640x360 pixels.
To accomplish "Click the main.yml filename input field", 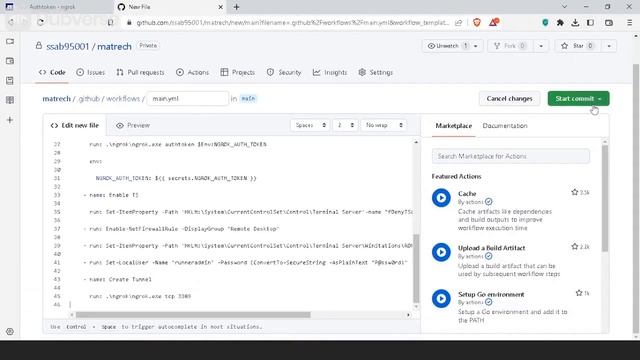I will tap(188, 98).
